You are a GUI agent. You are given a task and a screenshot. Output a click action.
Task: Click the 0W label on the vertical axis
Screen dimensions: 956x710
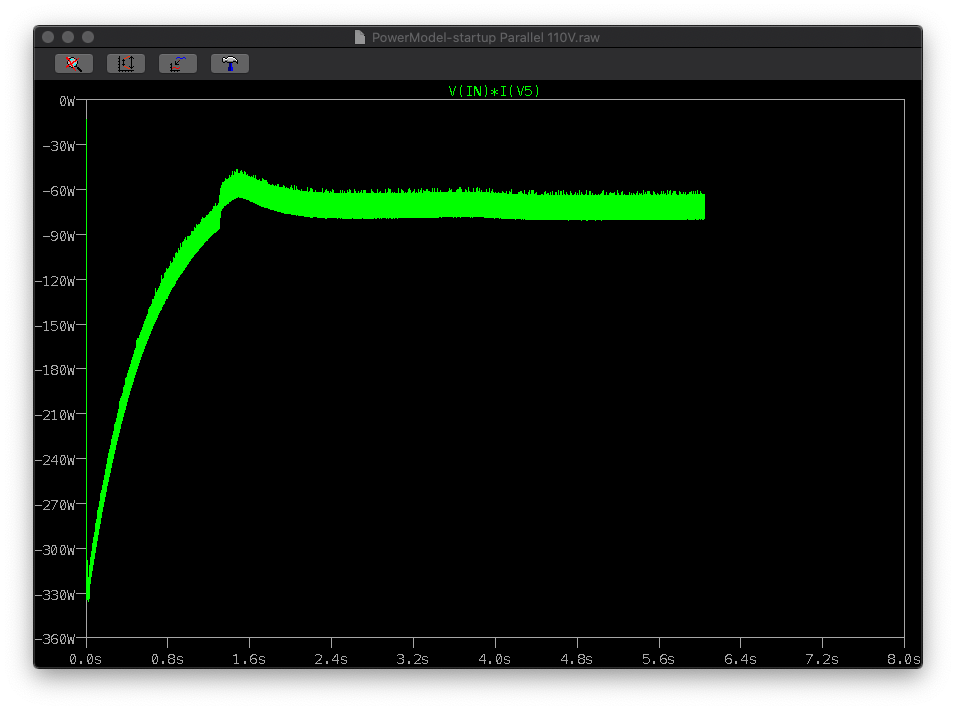coord(67,101)
